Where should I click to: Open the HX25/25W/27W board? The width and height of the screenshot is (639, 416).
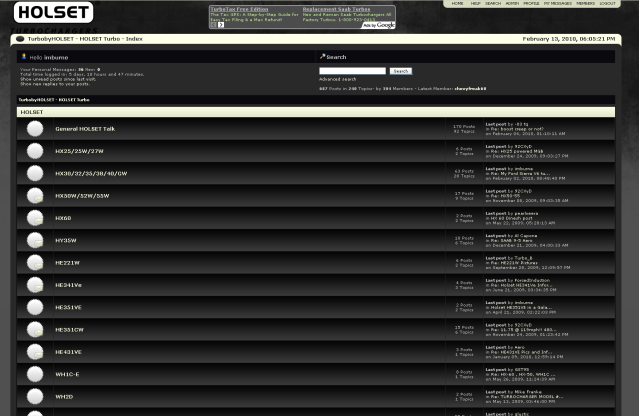point(79,151)
